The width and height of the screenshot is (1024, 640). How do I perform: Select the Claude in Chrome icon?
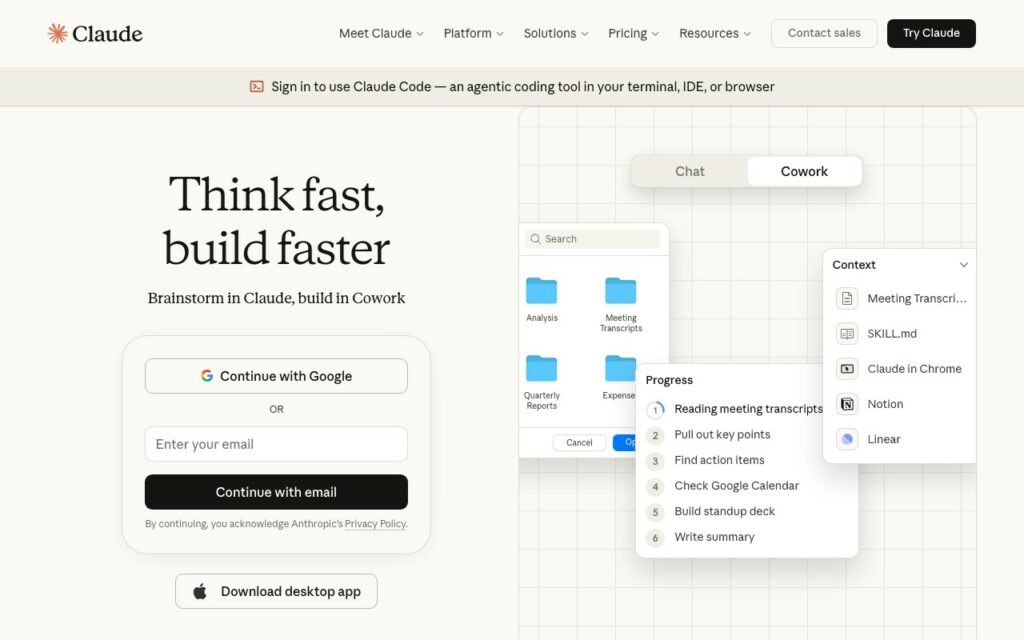(x=847, y=369)
